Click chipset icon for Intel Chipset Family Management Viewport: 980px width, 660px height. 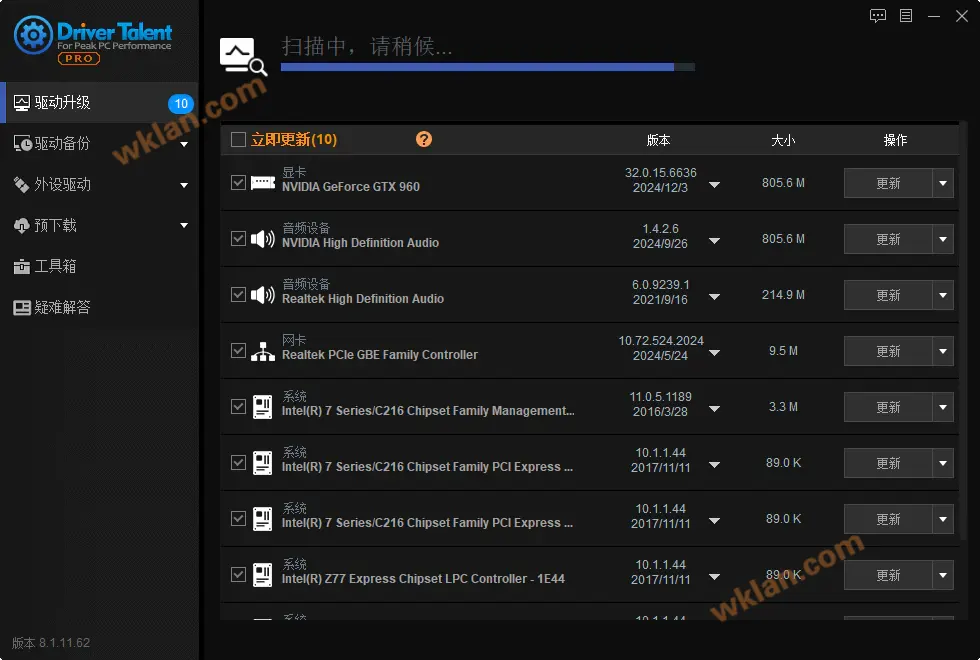[x=262, y=407]
